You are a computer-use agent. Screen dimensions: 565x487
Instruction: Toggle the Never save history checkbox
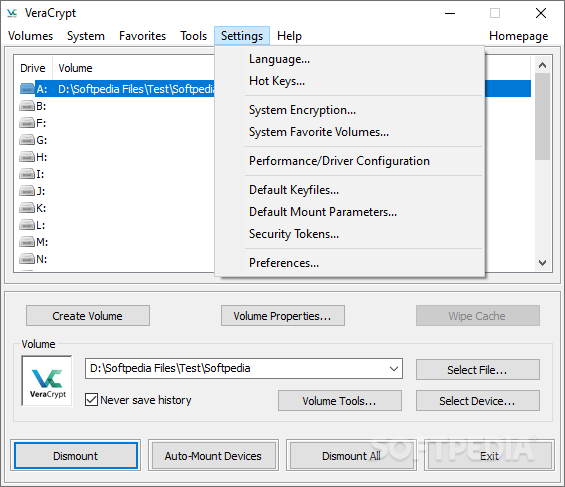[92, 399]
